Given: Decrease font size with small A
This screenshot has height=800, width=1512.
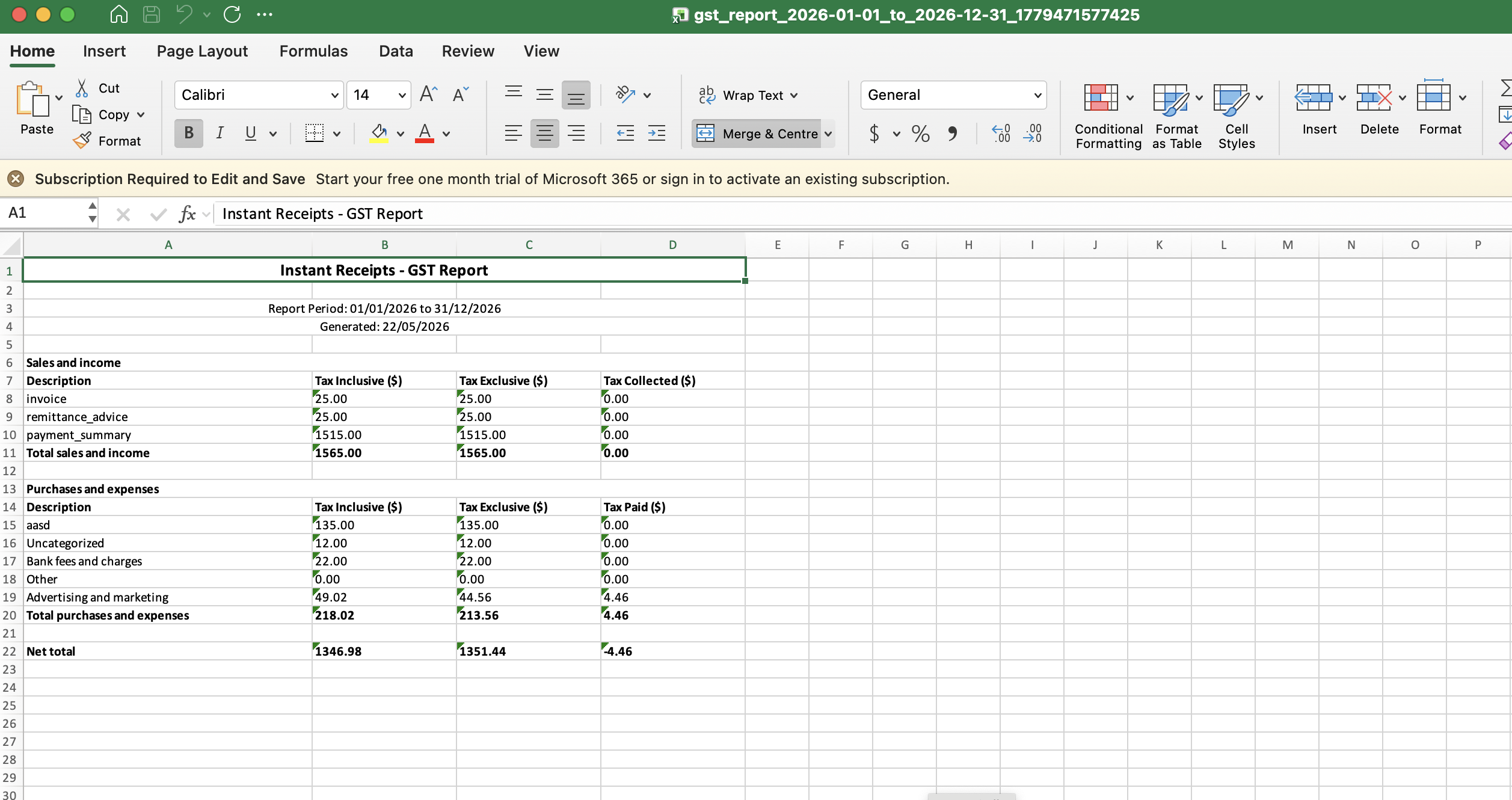Looking at the screenshot, I should [460, 94].
